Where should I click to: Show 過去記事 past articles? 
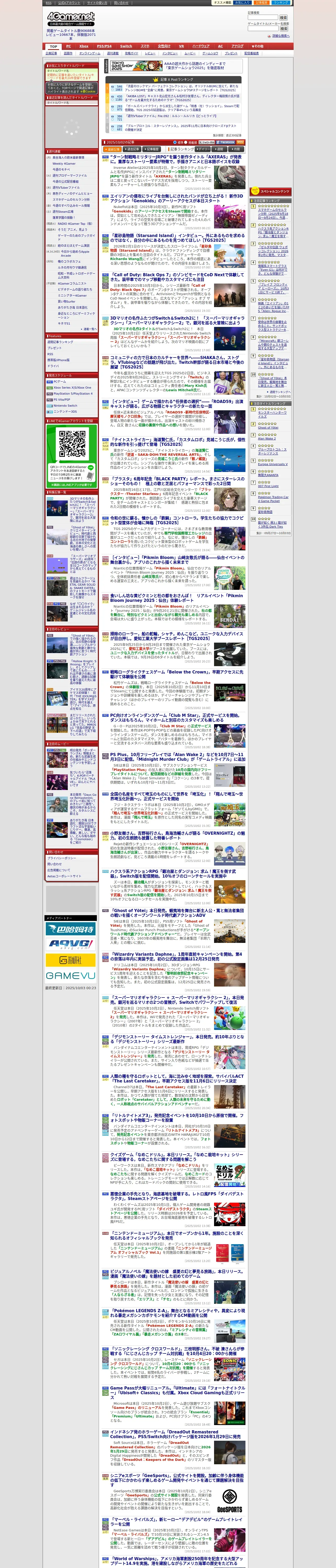tap(133, 149)
